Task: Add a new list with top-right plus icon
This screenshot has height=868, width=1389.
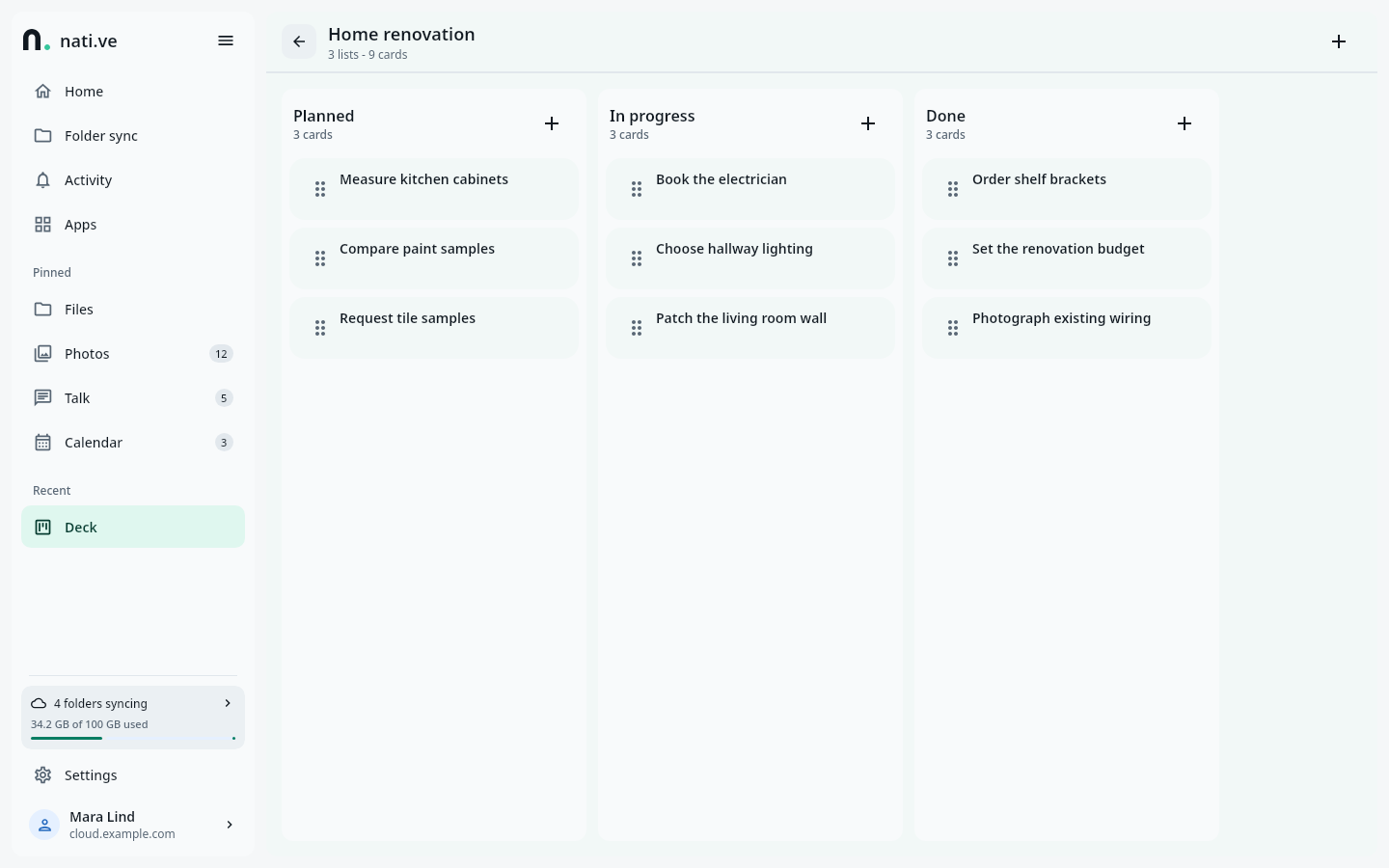Action: click(1339, 41)
